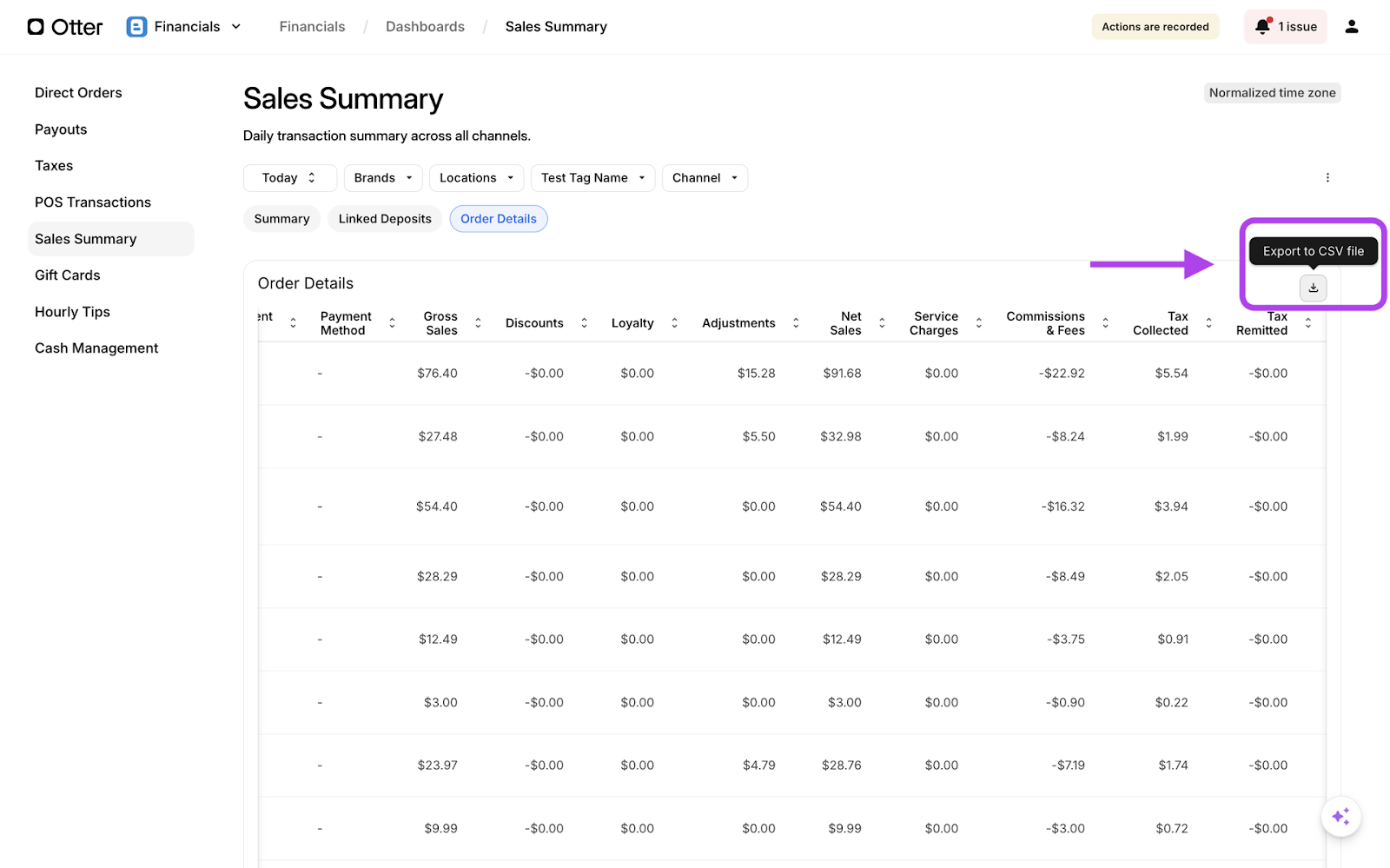Click the Otter logo icon
This screenshot has height=868, width=1390.
pyautogui.click(x=36, y=27)
